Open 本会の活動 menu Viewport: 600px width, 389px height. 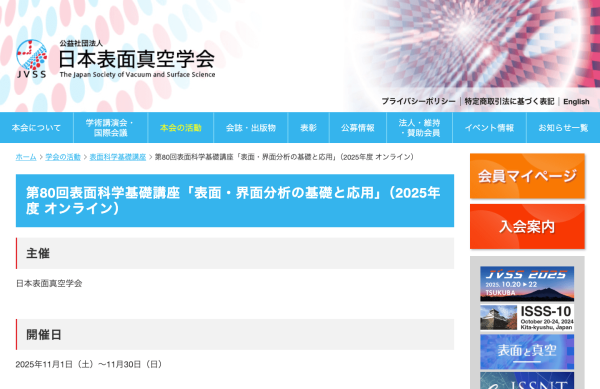pos(181,128)
